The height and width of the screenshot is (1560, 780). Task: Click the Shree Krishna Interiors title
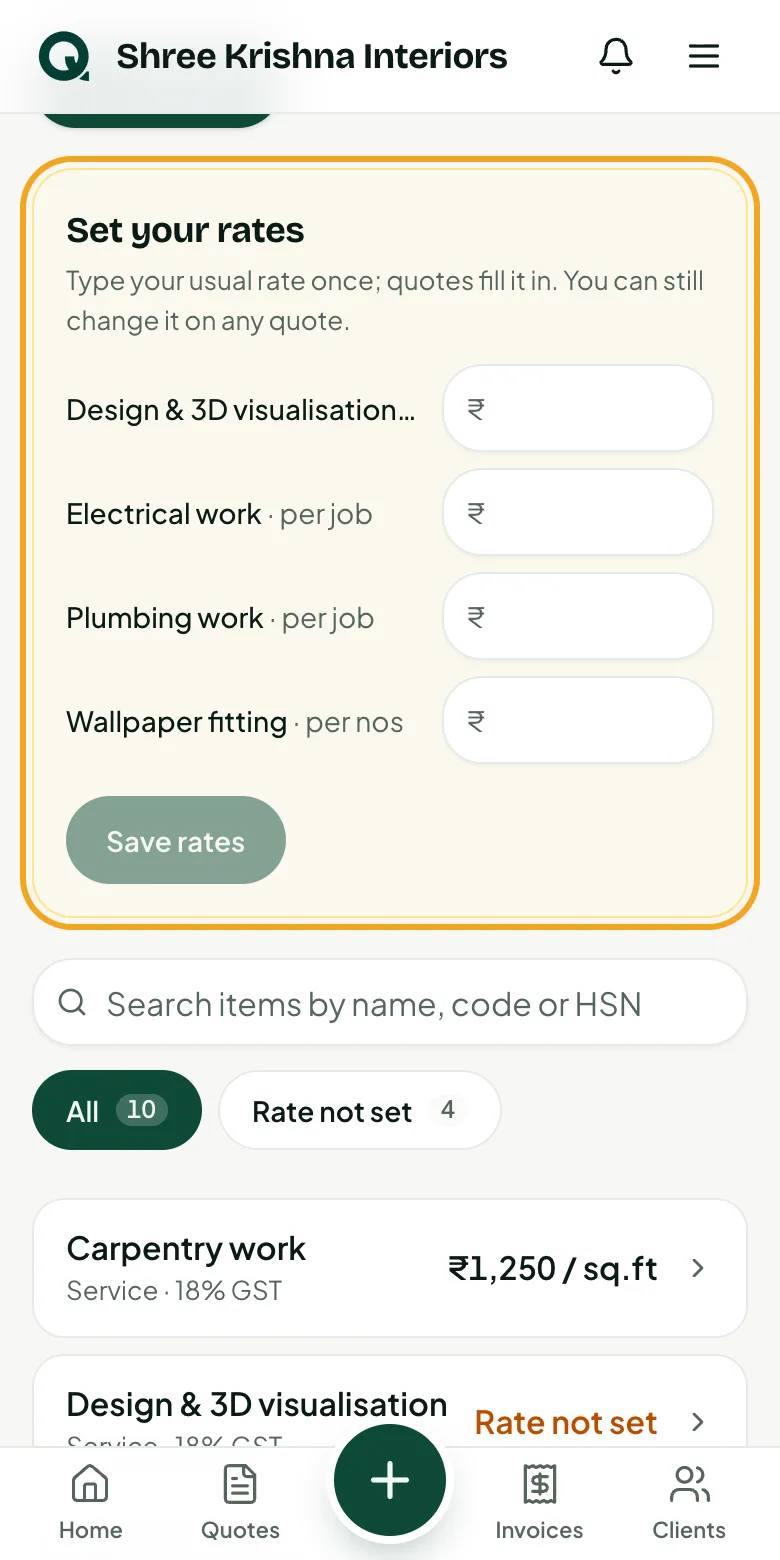pyautogui.click(x=312, y=56)
